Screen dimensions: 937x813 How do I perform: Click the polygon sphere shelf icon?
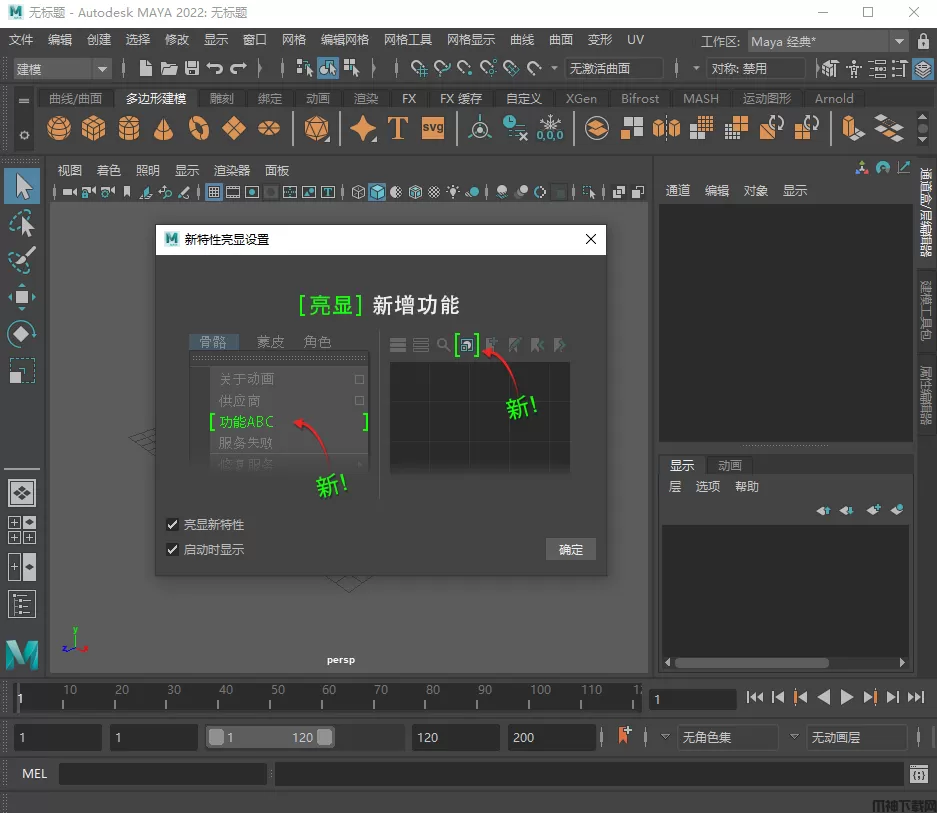tap(60, 129)
